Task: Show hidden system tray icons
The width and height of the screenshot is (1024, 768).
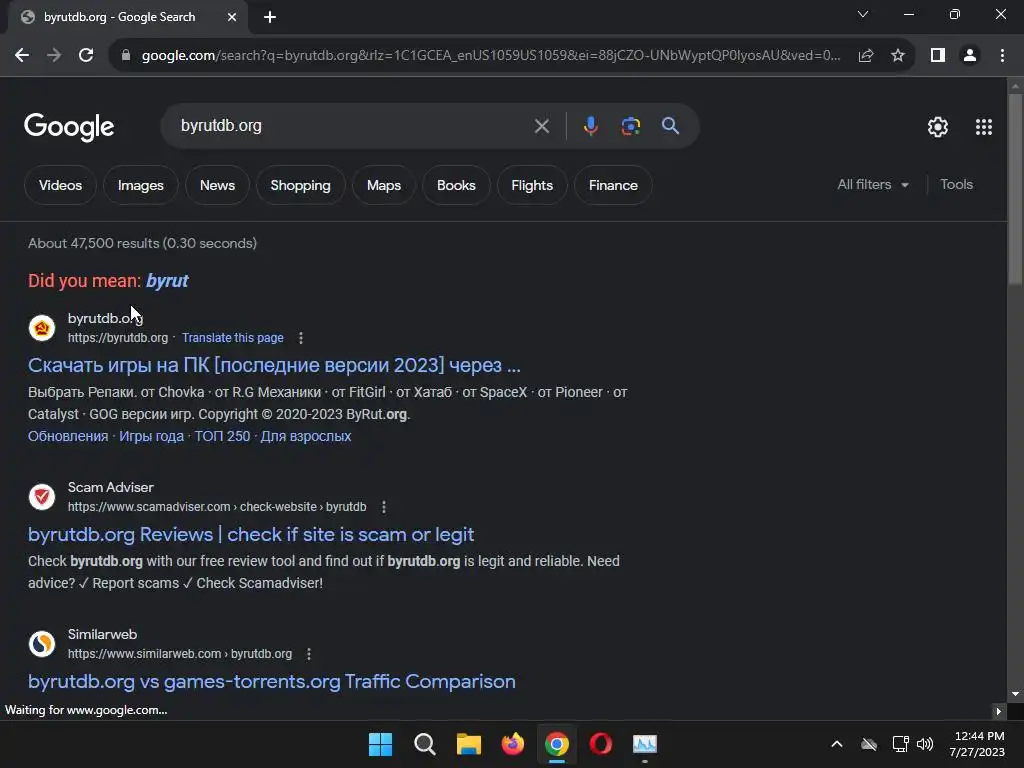Action: click(837, 744)
